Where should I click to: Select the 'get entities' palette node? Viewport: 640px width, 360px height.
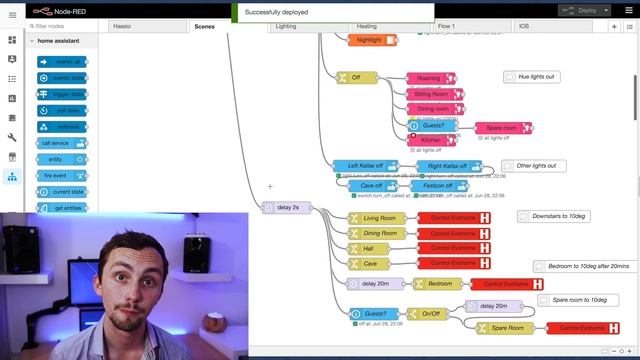(62, 208)
